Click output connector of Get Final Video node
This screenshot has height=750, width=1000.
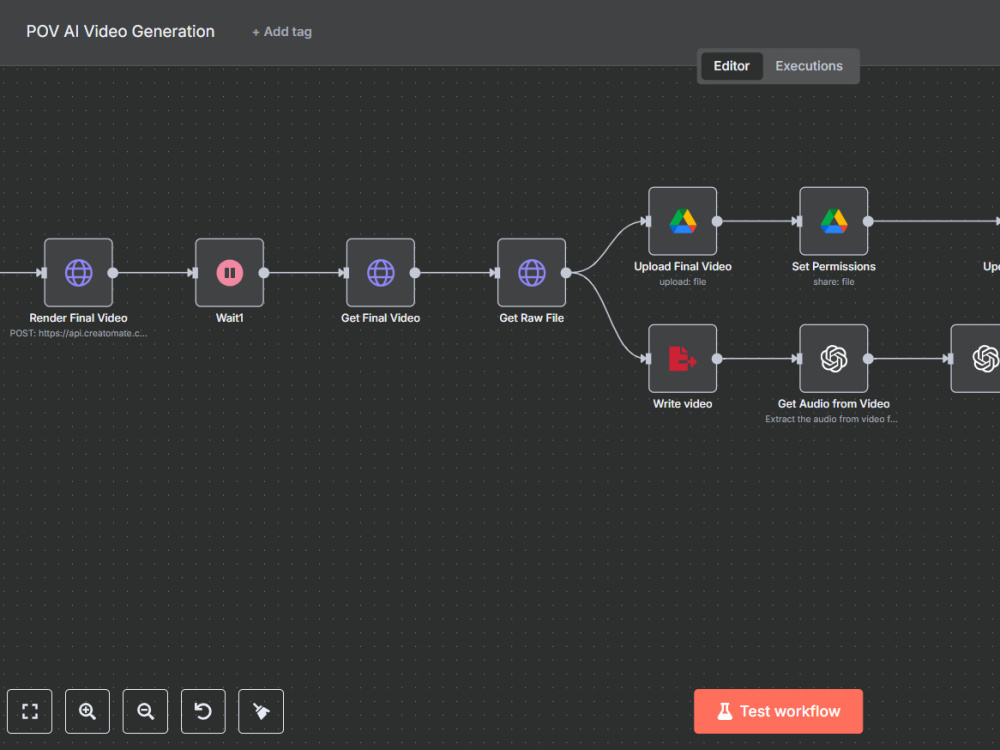click(415, 273)
